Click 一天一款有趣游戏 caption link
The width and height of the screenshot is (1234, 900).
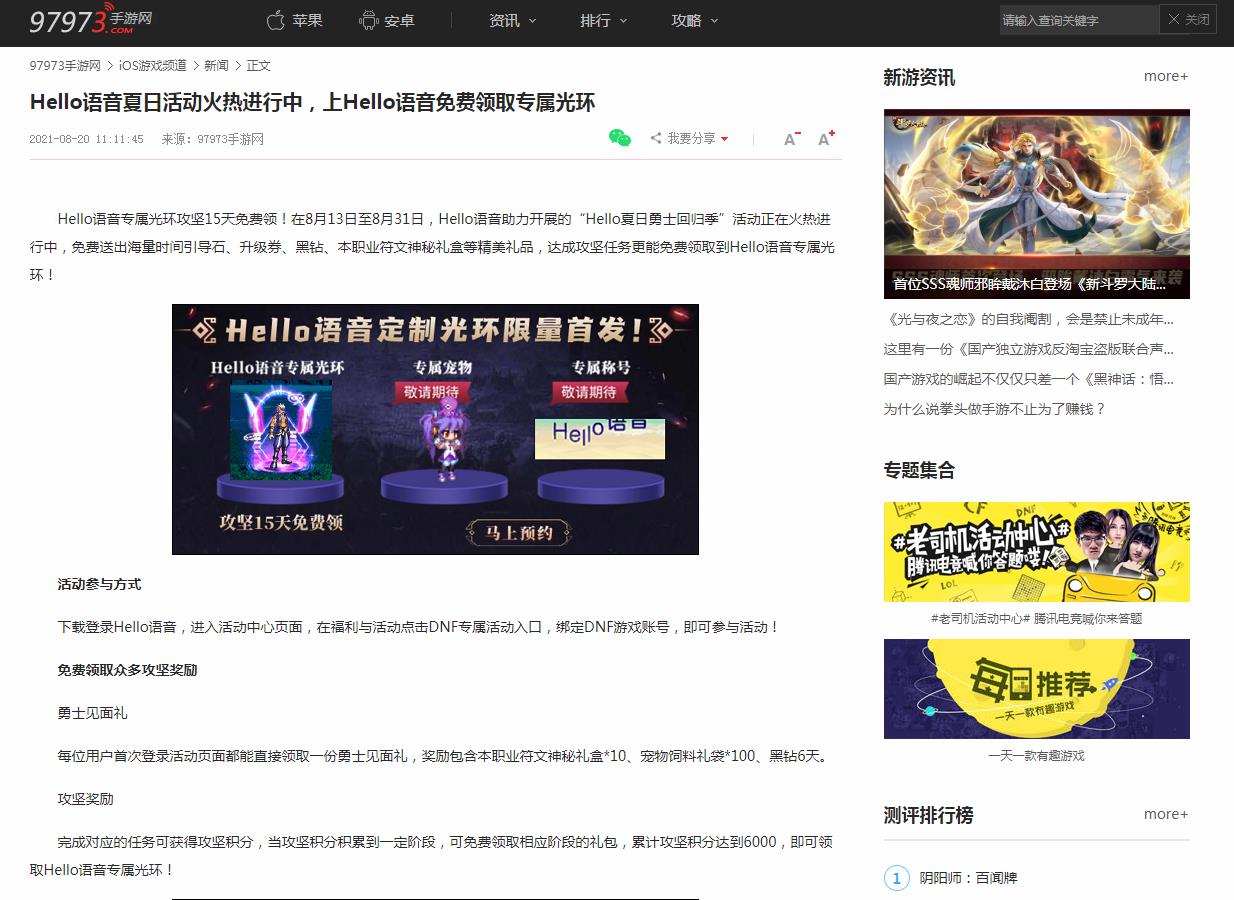coord(1036,755)
